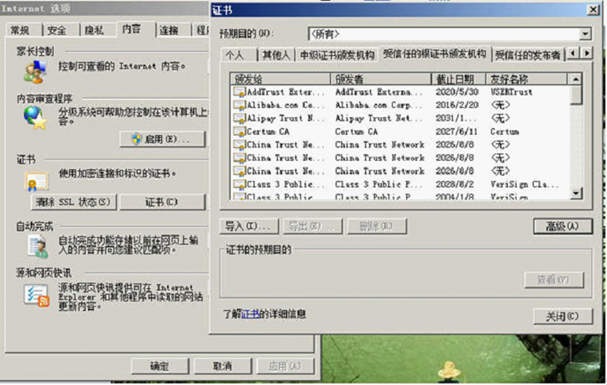This screenshot has width=607, height=385.
Task: Open the 受信任的发布者 tab
Action: (x=528, y=55)
